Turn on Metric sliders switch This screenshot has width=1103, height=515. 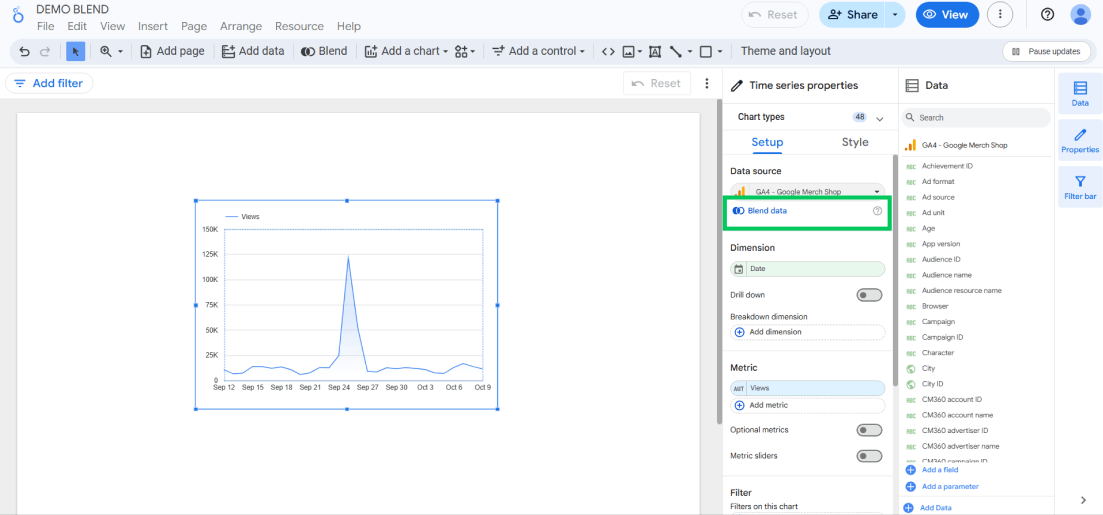pyautogui.click(x=869, y=456)
